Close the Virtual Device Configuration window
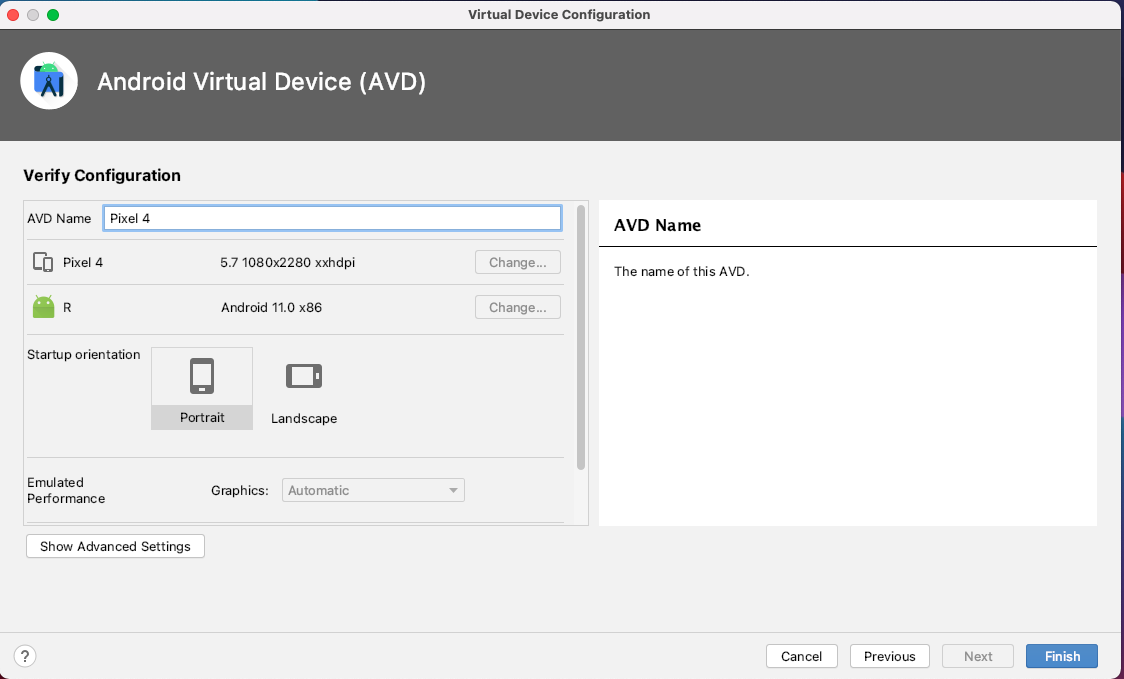Screen dimensions: 1124x679 pyautogui.click(x=13, y=15)
